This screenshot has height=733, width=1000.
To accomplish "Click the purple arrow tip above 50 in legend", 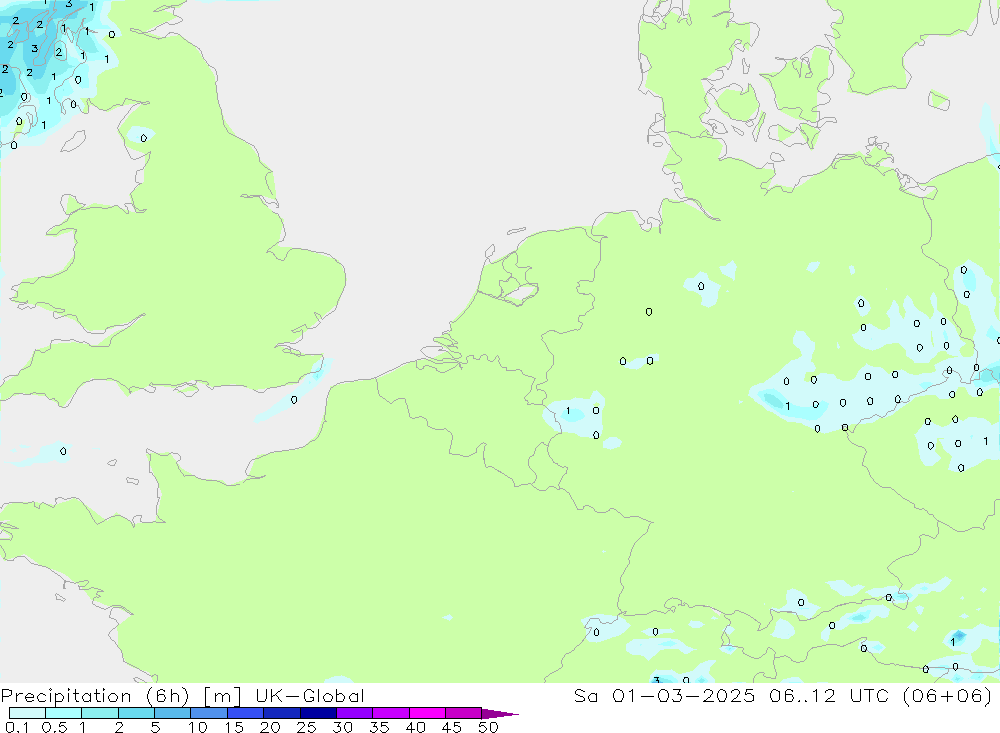I will [500, 714].
